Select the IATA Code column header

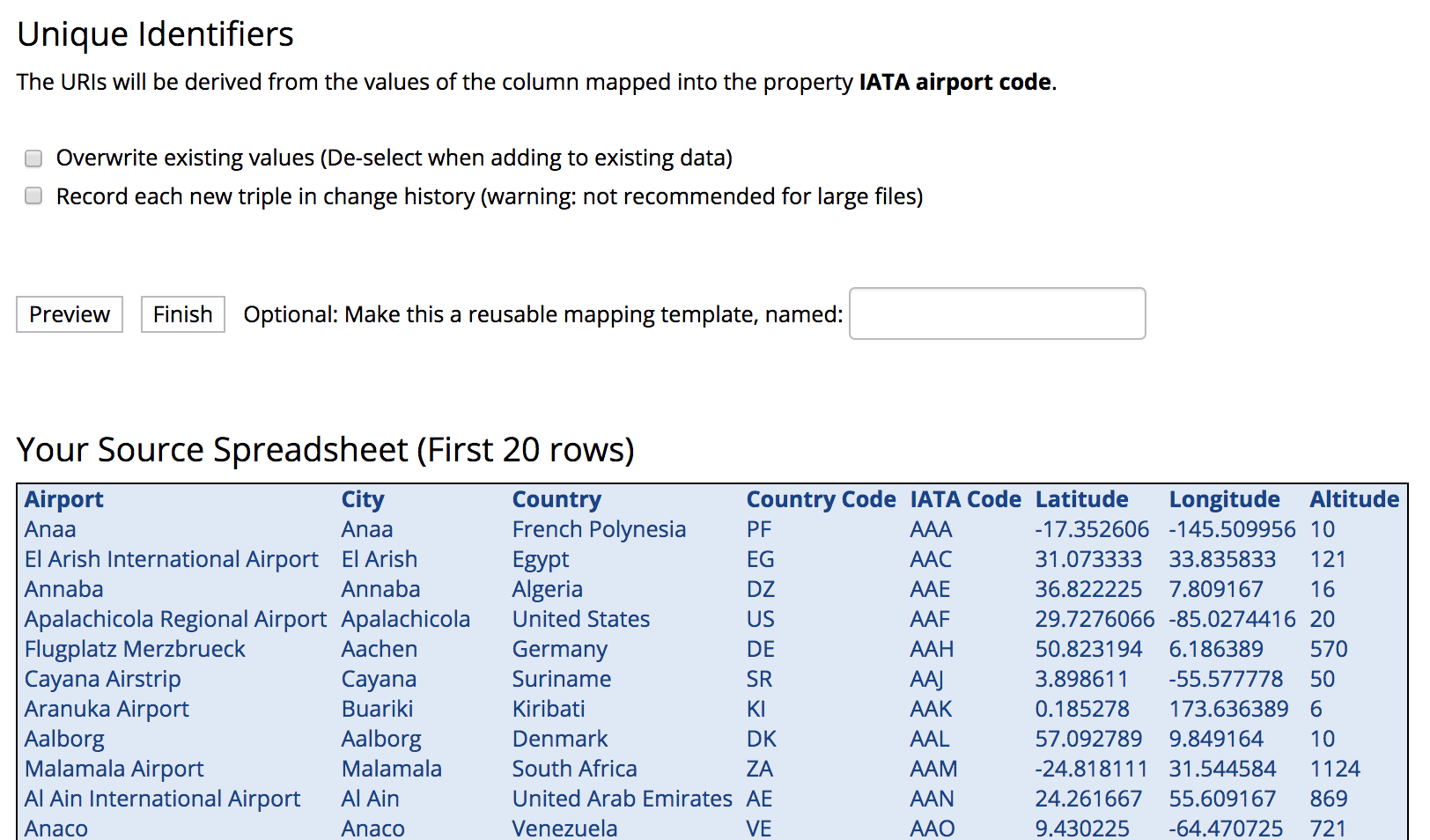click(x=965, y=499)
